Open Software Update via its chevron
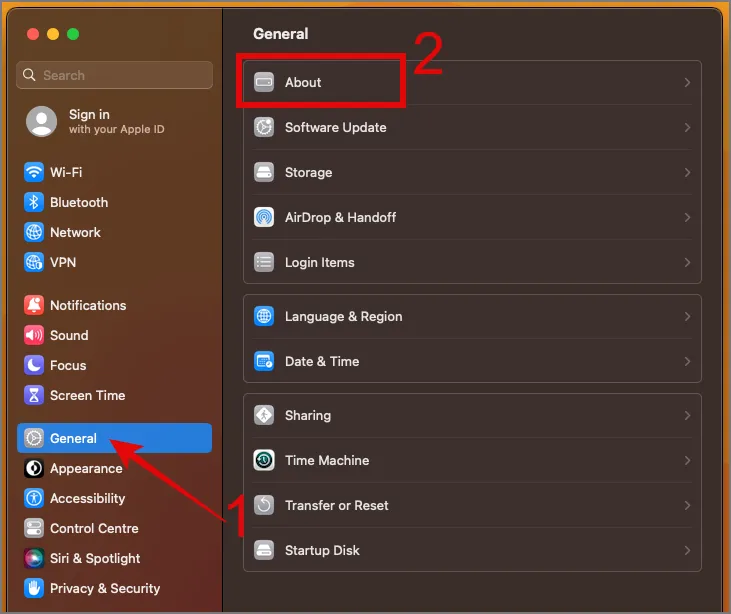The height and width of the screenshot is (614, 731). pyautogui.click(x=687, y=127)
